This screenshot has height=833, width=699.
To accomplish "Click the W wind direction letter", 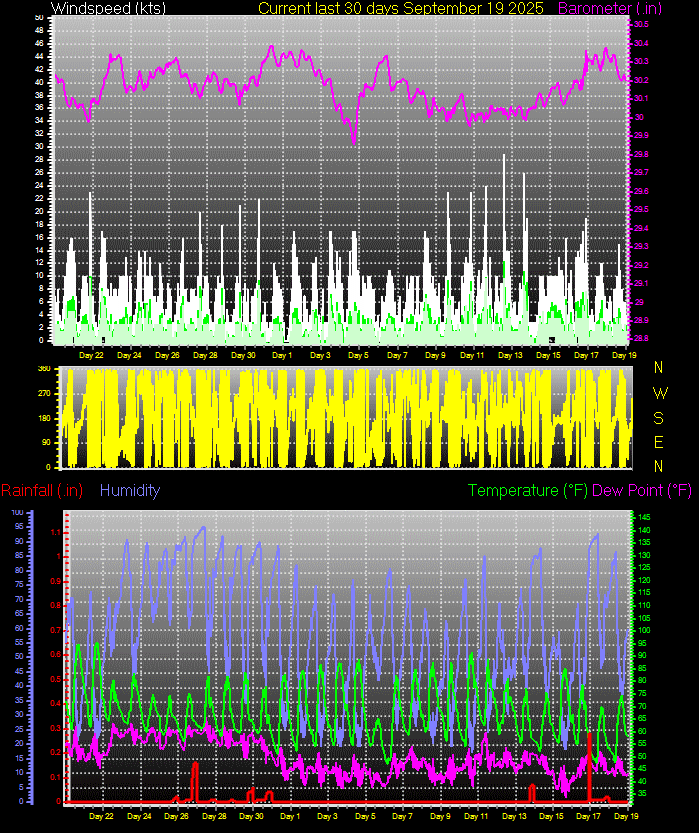I will 658,393.
